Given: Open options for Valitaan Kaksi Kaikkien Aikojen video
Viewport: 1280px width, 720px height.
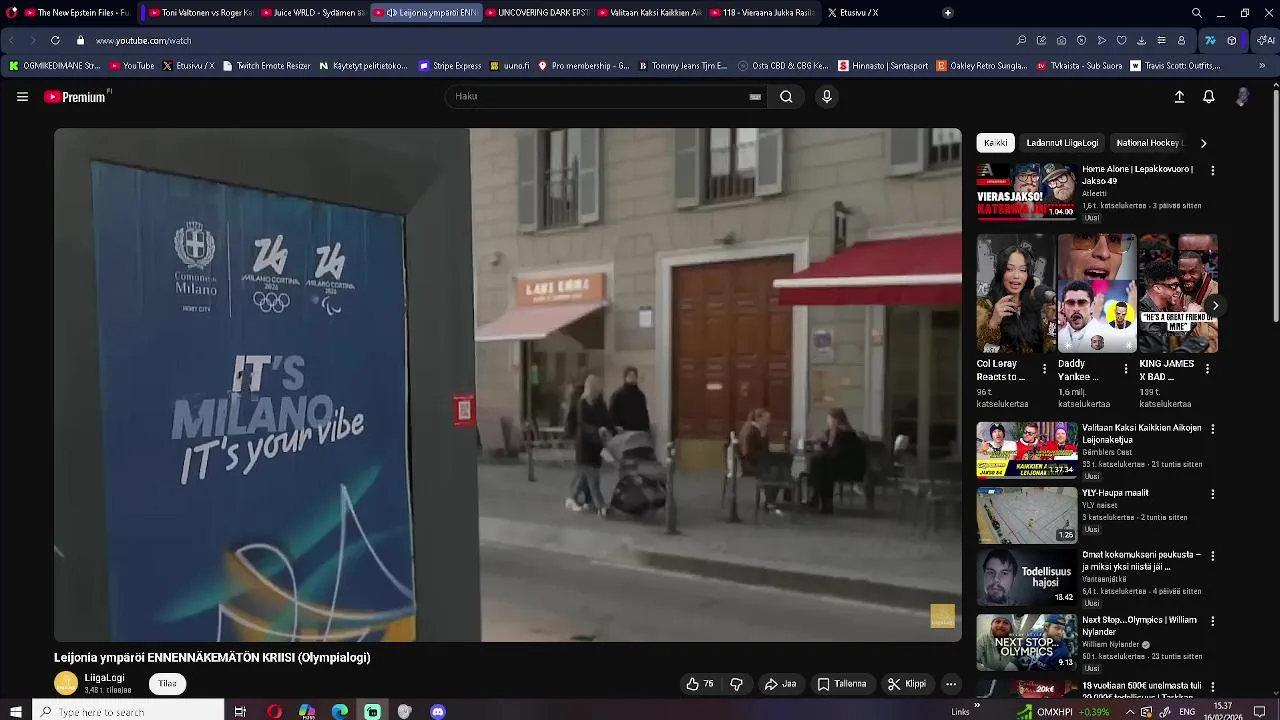Looking at the screenshot, I should click(x=1213, y=429).
